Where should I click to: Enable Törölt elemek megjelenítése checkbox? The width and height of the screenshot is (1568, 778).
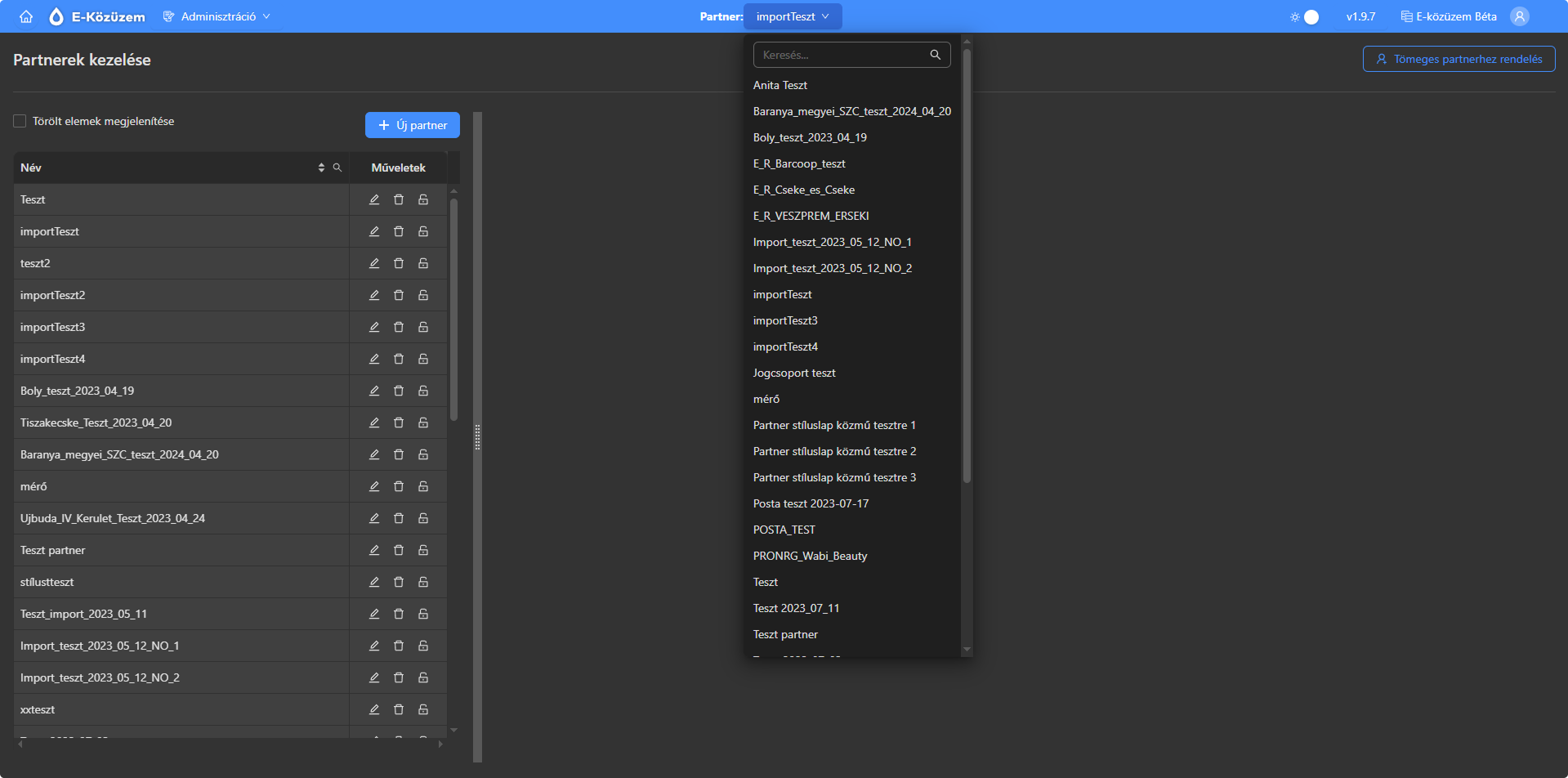pos(20,121)
